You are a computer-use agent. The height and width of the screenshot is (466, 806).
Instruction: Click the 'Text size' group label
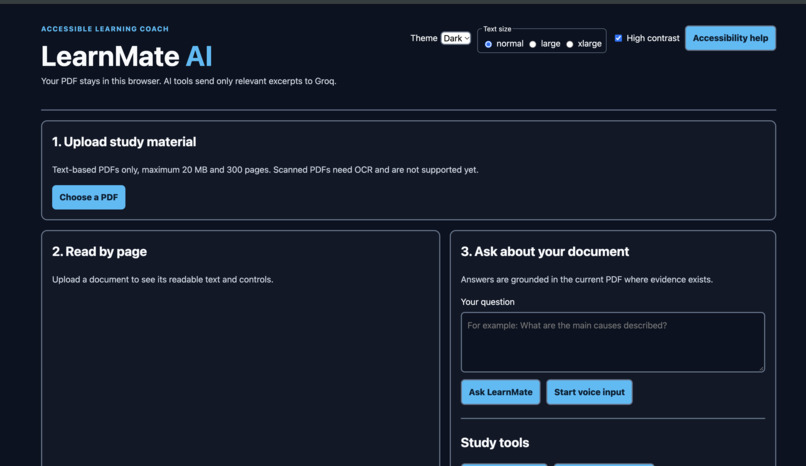tap(497, 29)
